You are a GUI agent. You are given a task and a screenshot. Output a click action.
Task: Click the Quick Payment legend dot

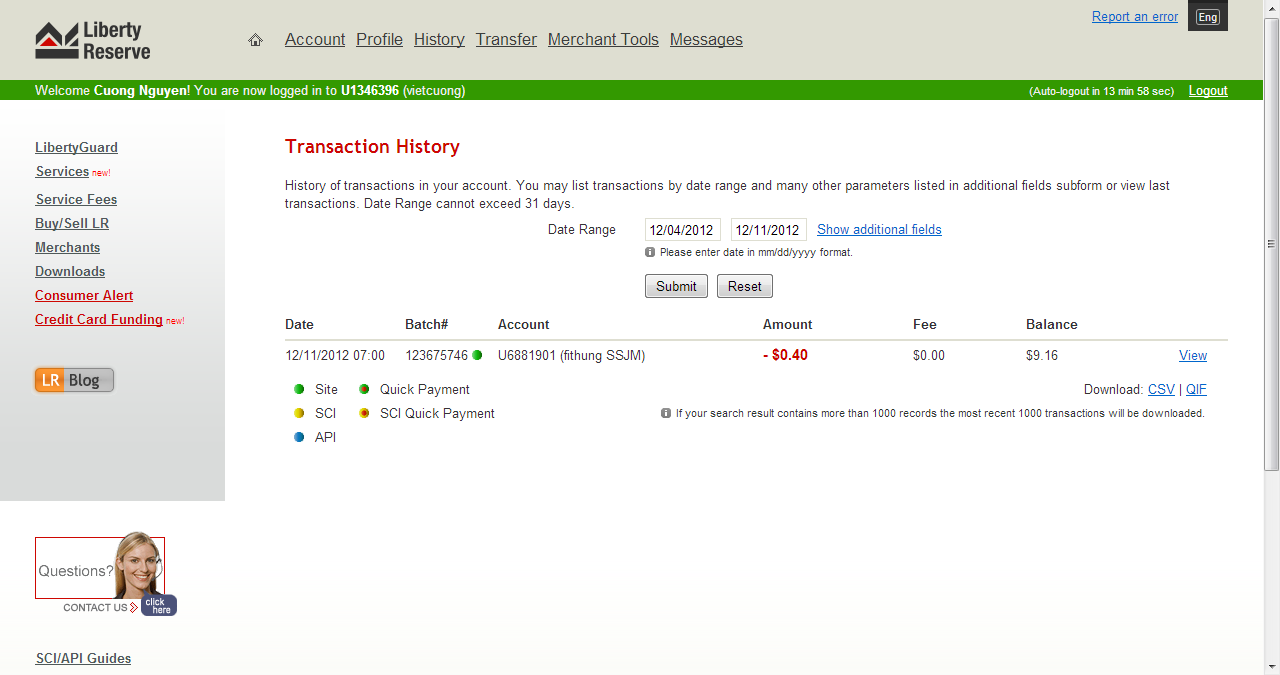coord(364,389)
